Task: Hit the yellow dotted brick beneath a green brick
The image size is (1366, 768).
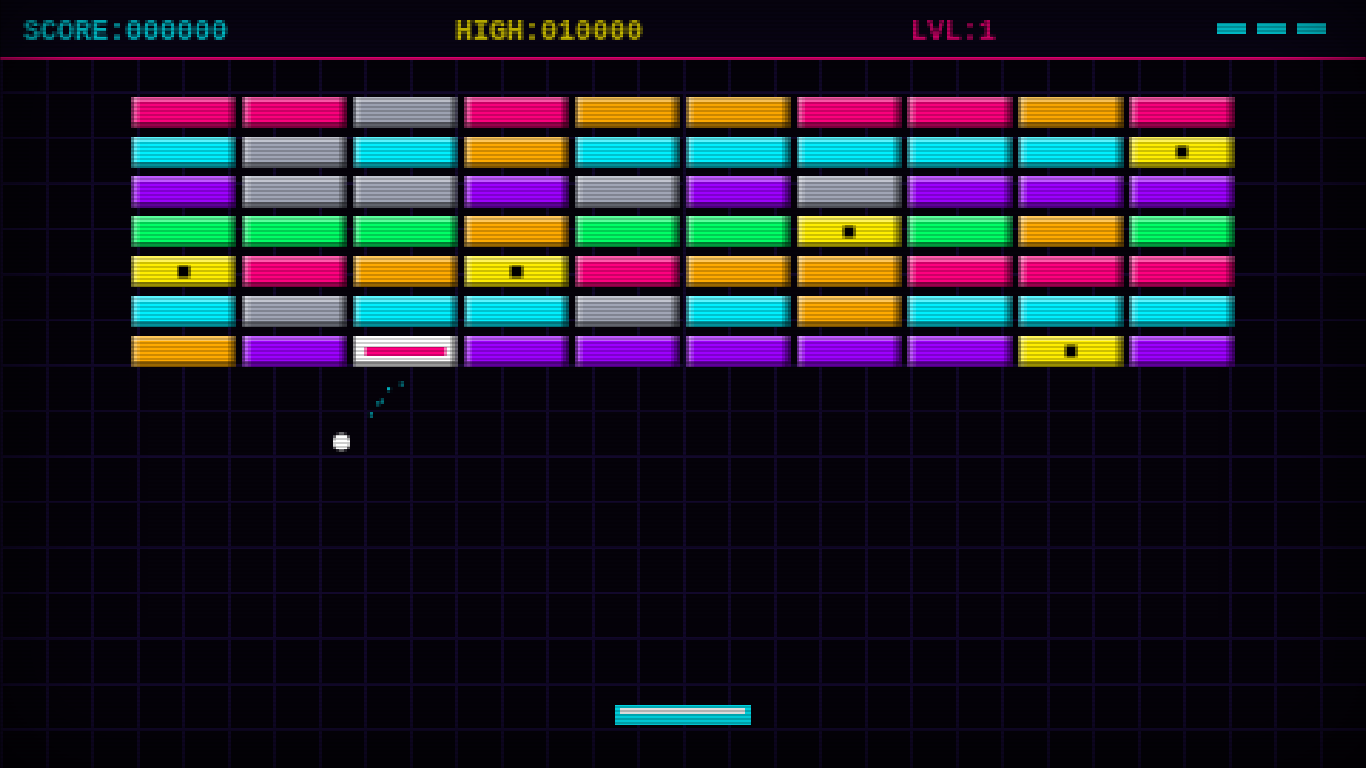Action: (183, 272)
